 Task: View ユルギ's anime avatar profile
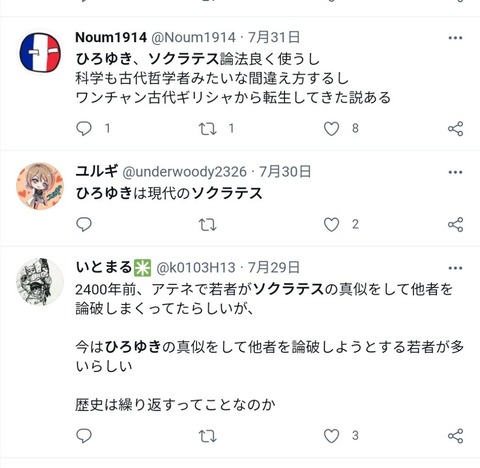[x=40, y=186]
